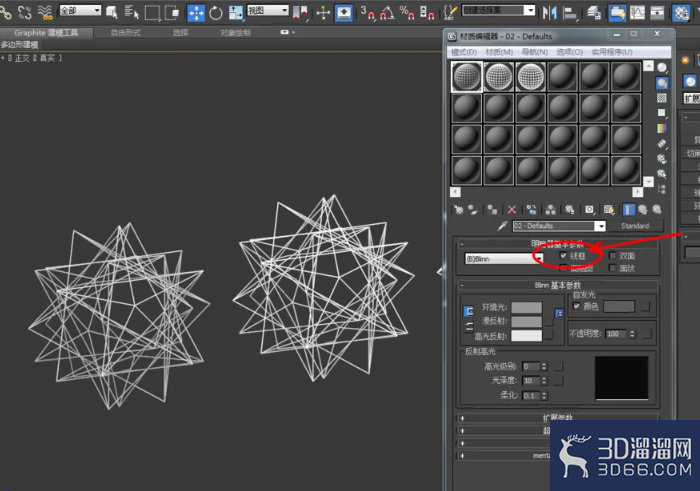Open the Layer Manager icon
This screenshot has height=491, width=700.
pyautogui.click(x=593, y=12)
